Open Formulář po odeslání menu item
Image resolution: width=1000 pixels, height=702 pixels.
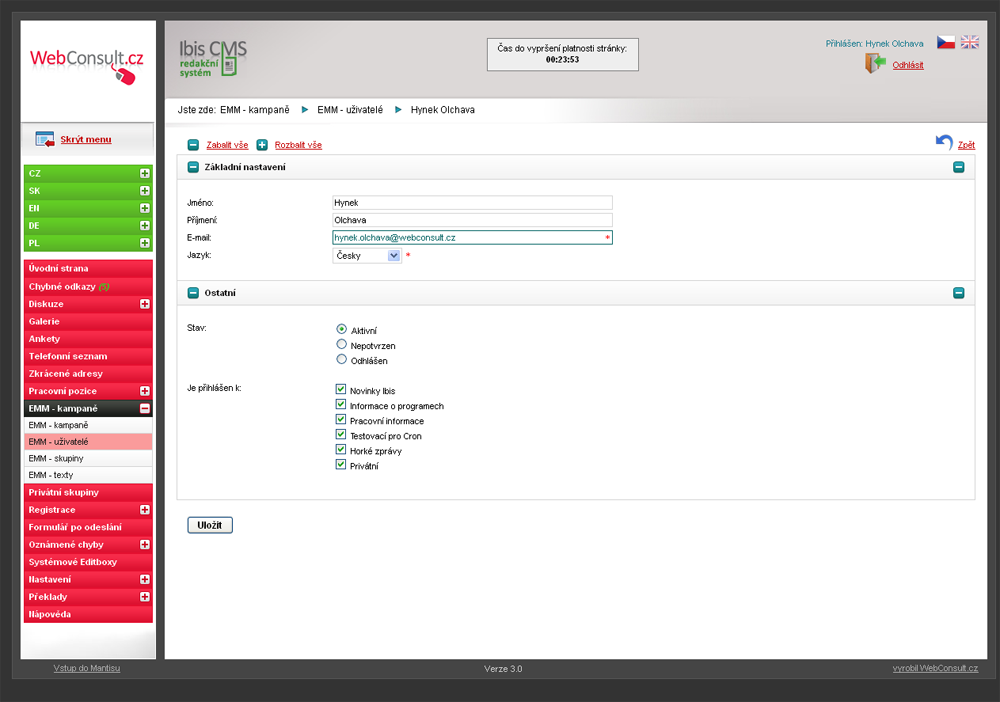pyautogui.click(x=88, y=527)
